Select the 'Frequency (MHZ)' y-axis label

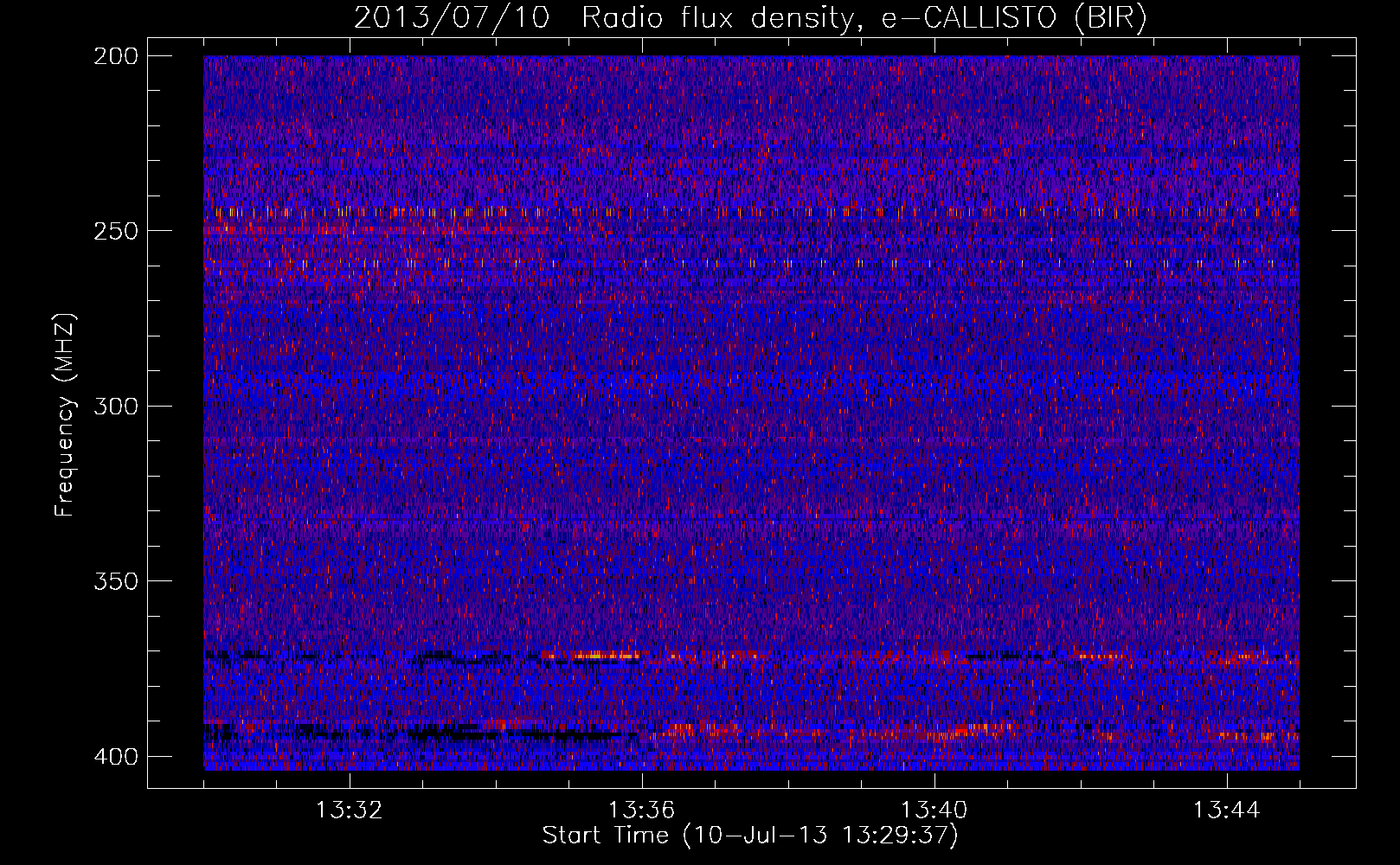tap(65, 414)
